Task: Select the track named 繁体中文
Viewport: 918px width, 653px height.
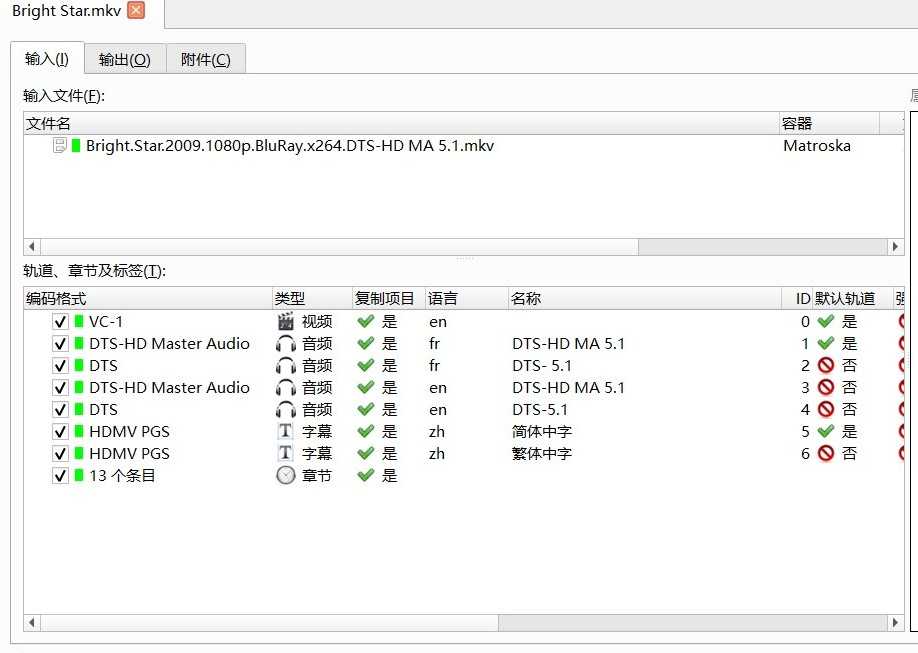Action: [x=542, y=453]
